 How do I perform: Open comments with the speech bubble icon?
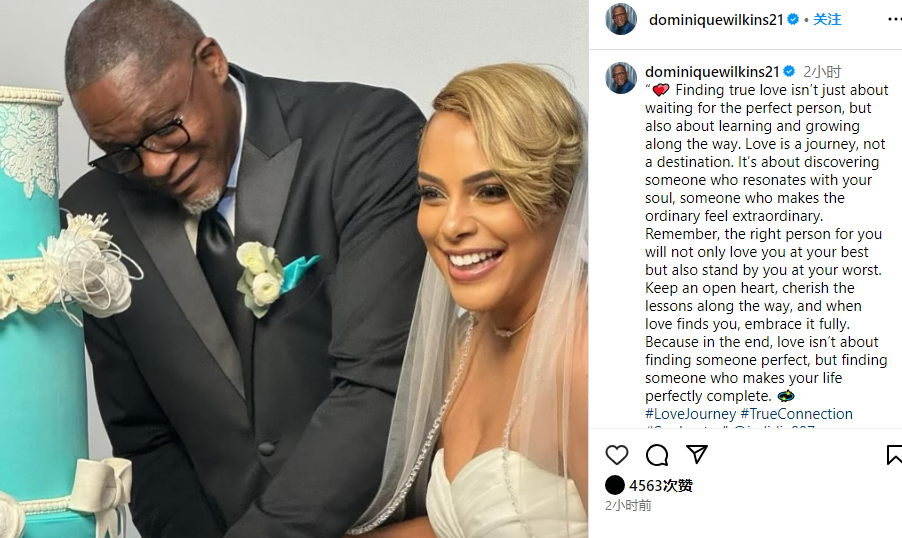coord(656,455)
